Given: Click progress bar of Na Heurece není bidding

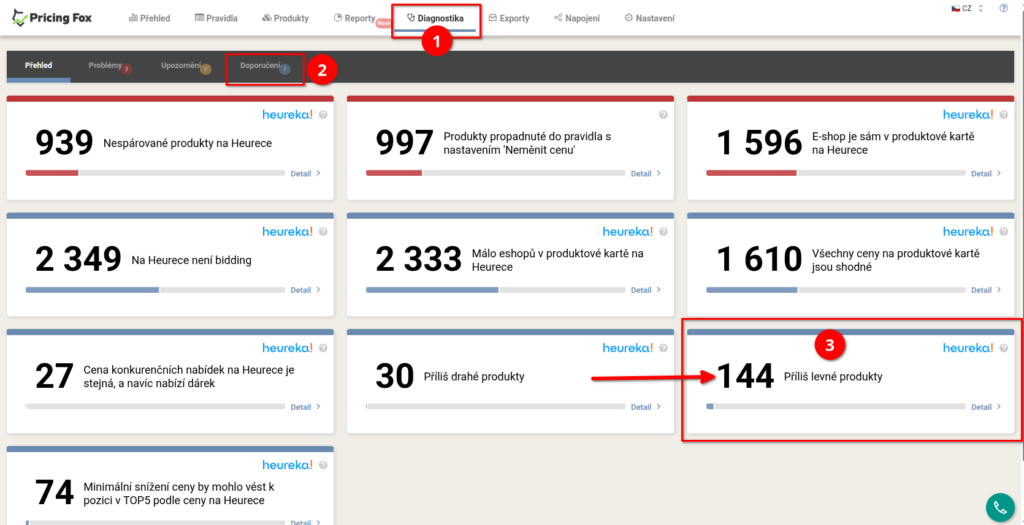Looking at the screenshot, I should pyautogui.click(x=155, y=290).
